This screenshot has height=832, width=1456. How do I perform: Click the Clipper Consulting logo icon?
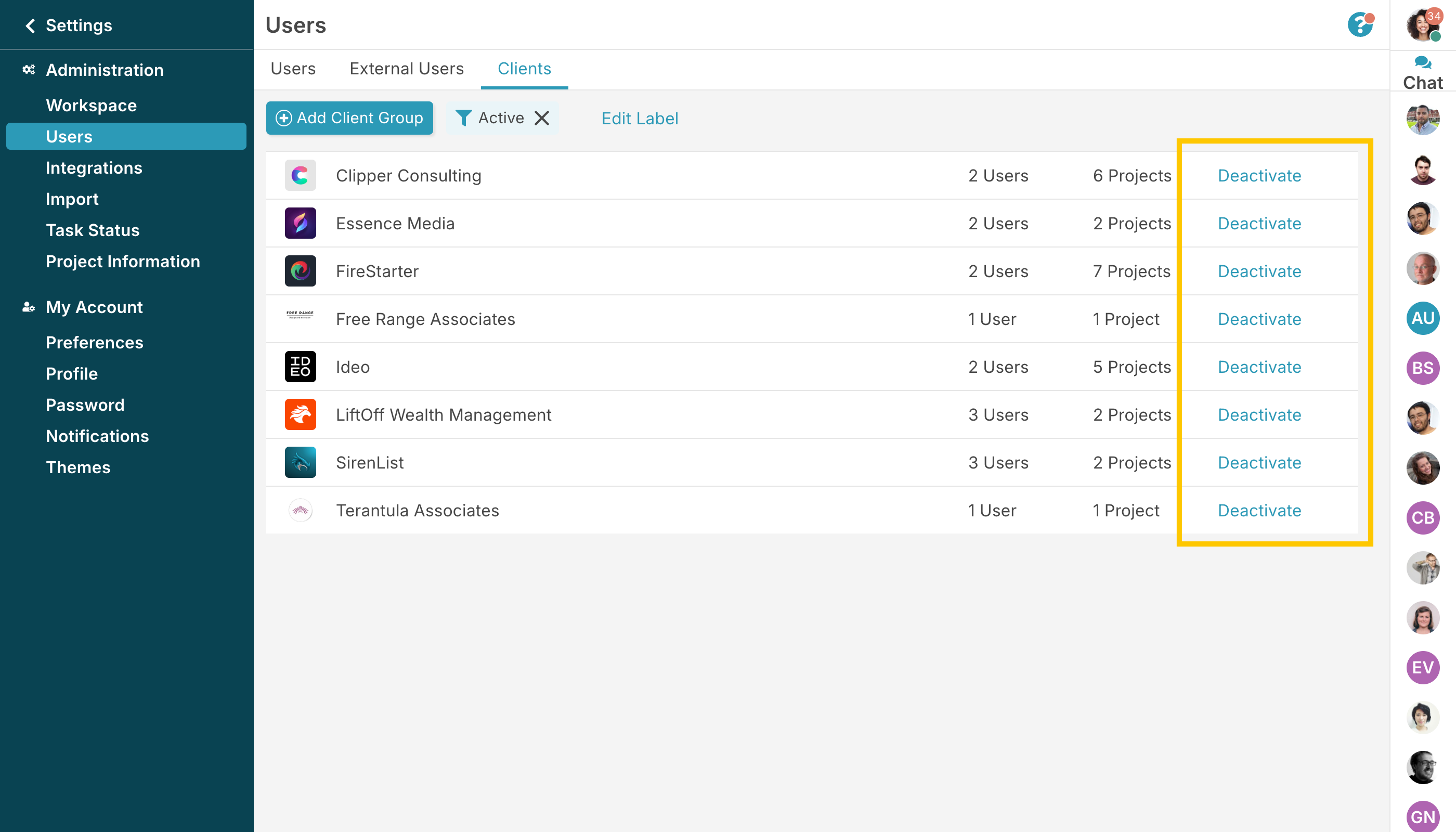point(300,175)
